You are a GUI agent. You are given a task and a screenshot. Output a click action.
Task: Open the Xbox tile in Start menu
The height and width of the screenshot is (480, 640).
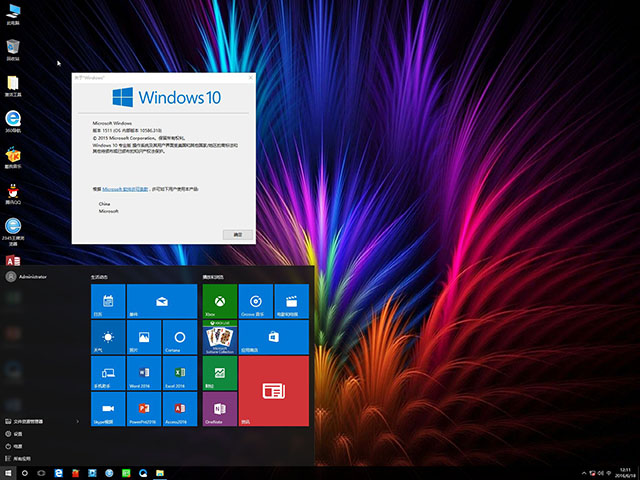click(x=219, y=301)
